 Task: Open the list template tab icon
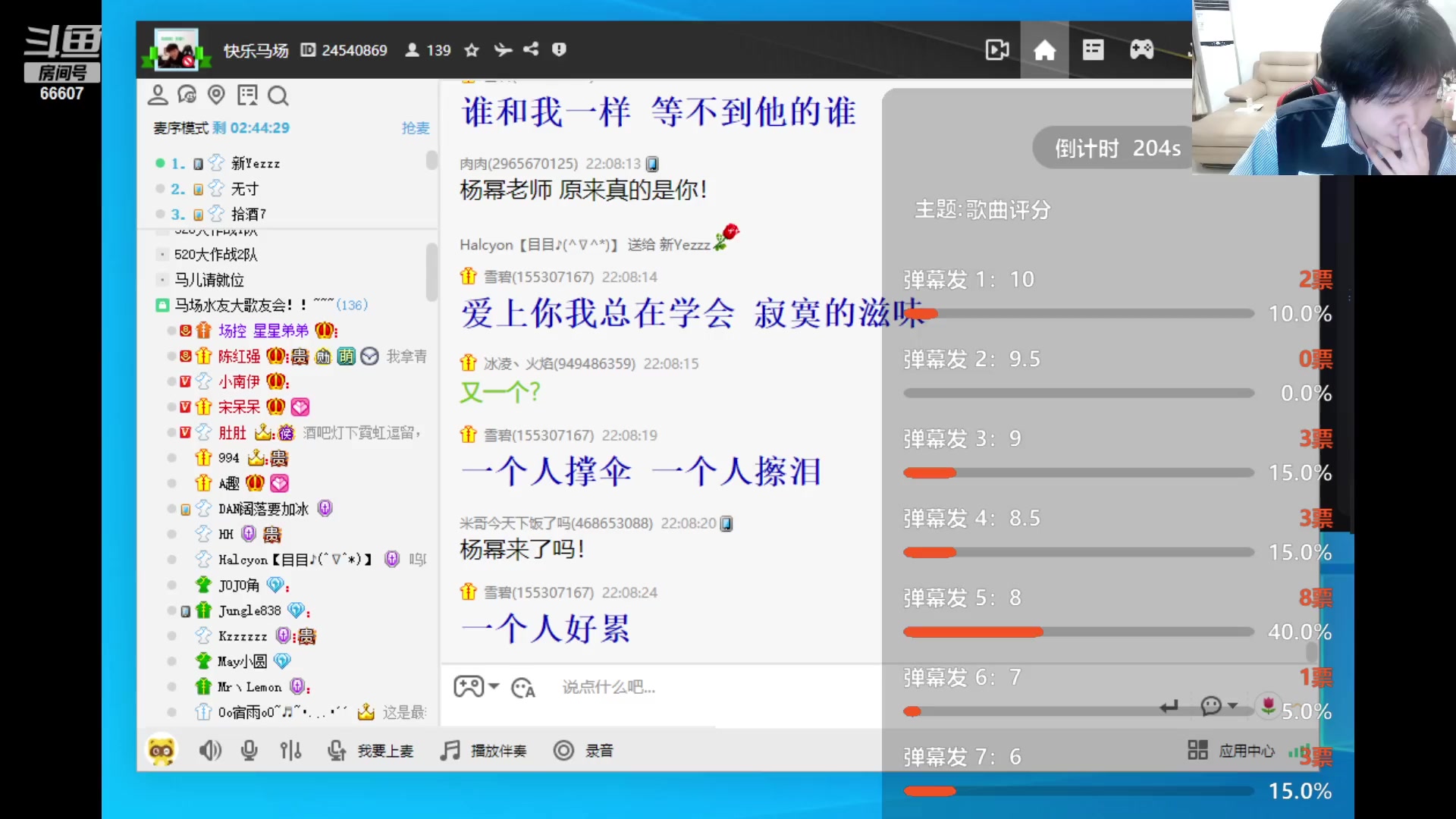point(1093,50)
